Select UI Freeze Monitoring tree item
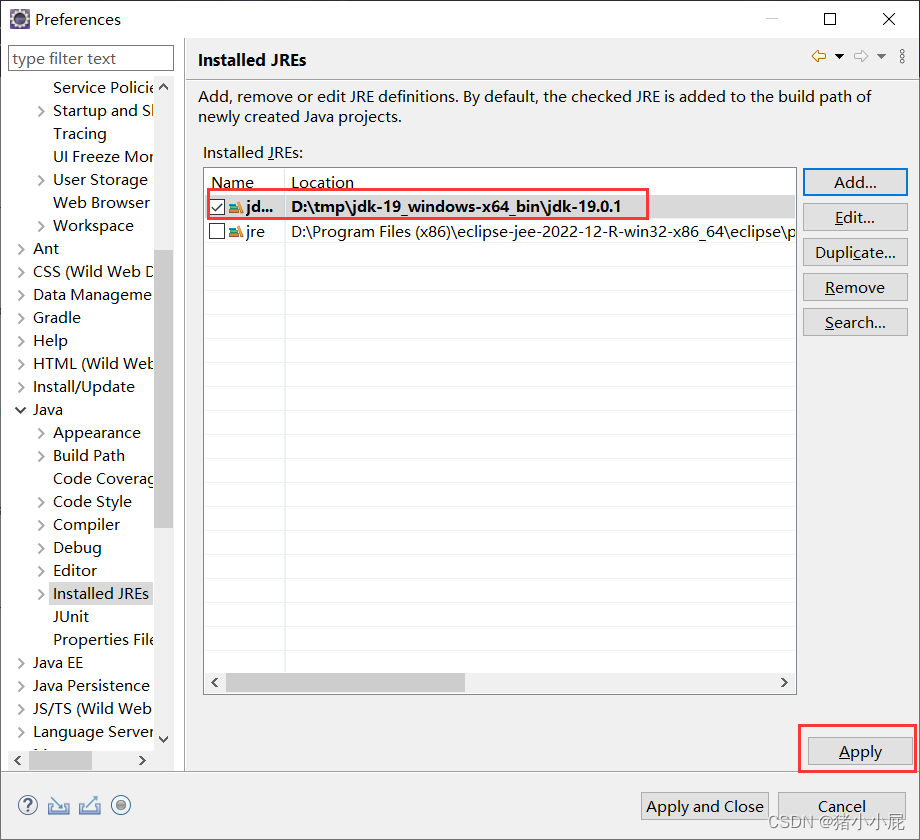Screen dimensions: 920x840 pos(103,157)
